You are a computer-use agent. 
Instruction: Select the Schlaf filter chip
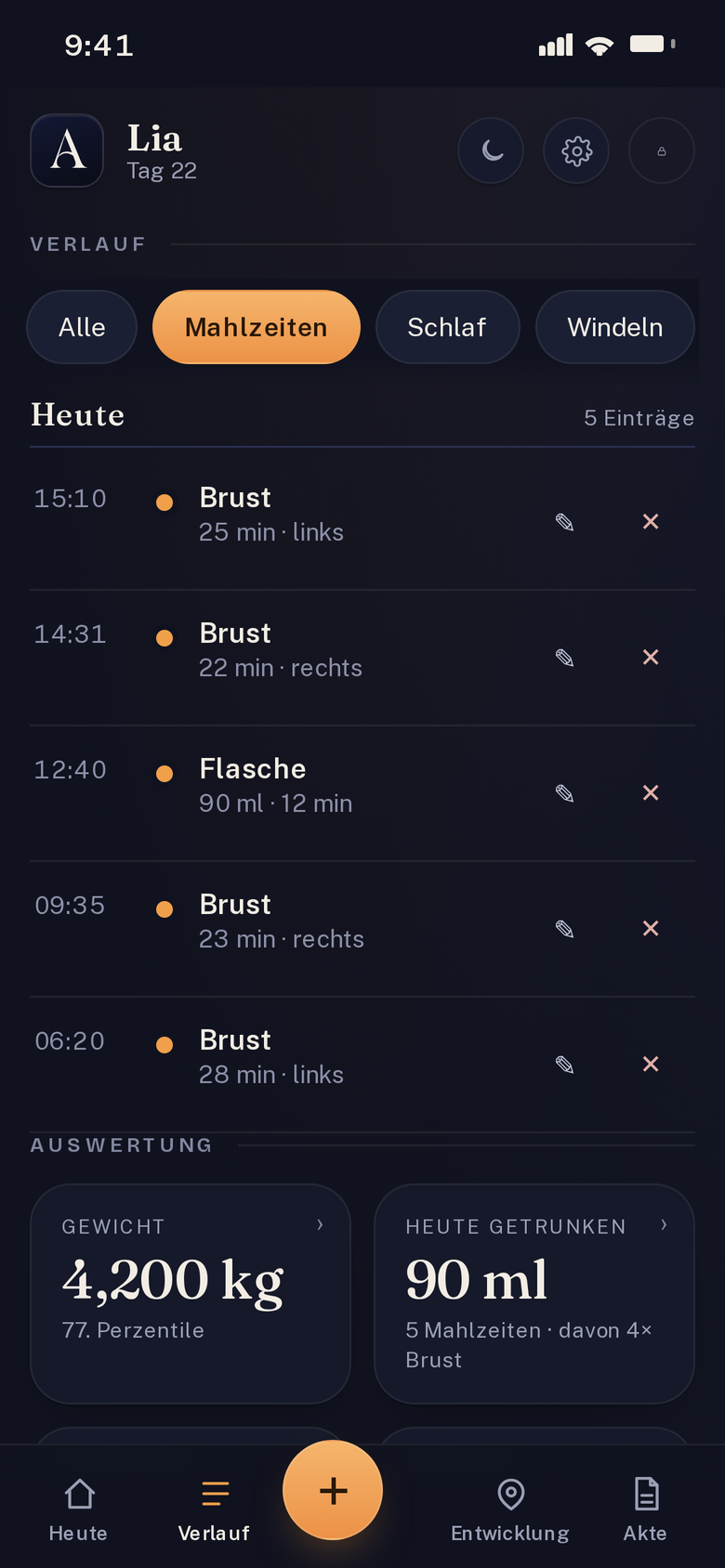pos(447,327)
